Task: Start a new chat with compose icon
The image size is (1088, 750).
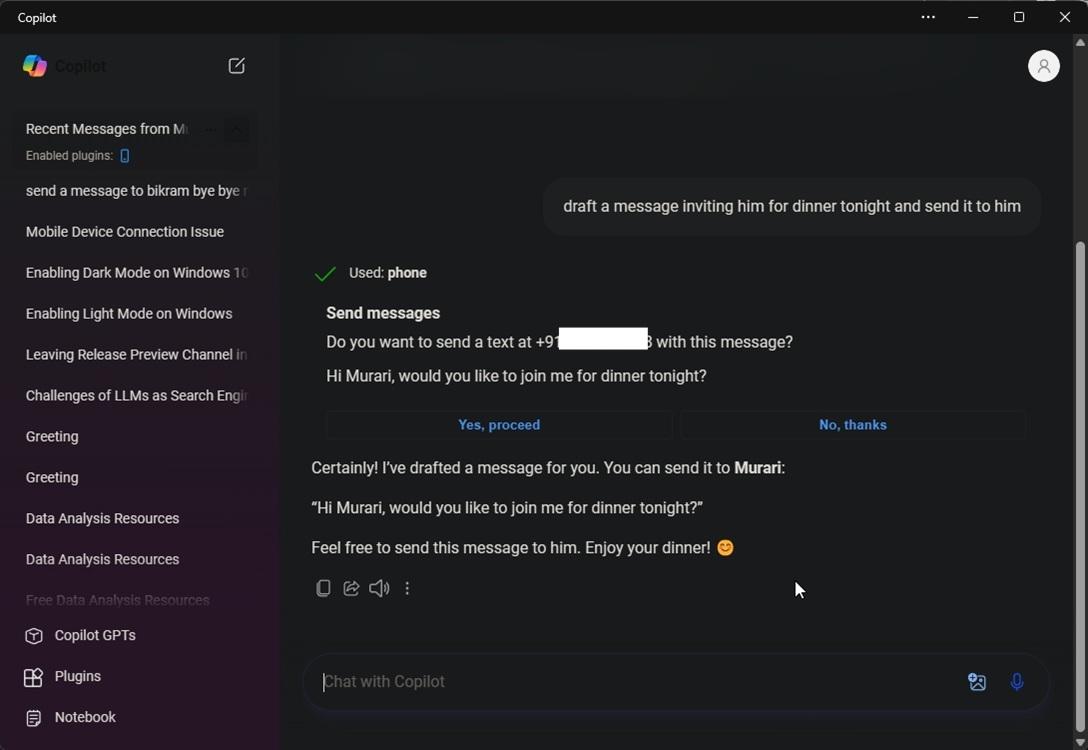Action: 237,66
